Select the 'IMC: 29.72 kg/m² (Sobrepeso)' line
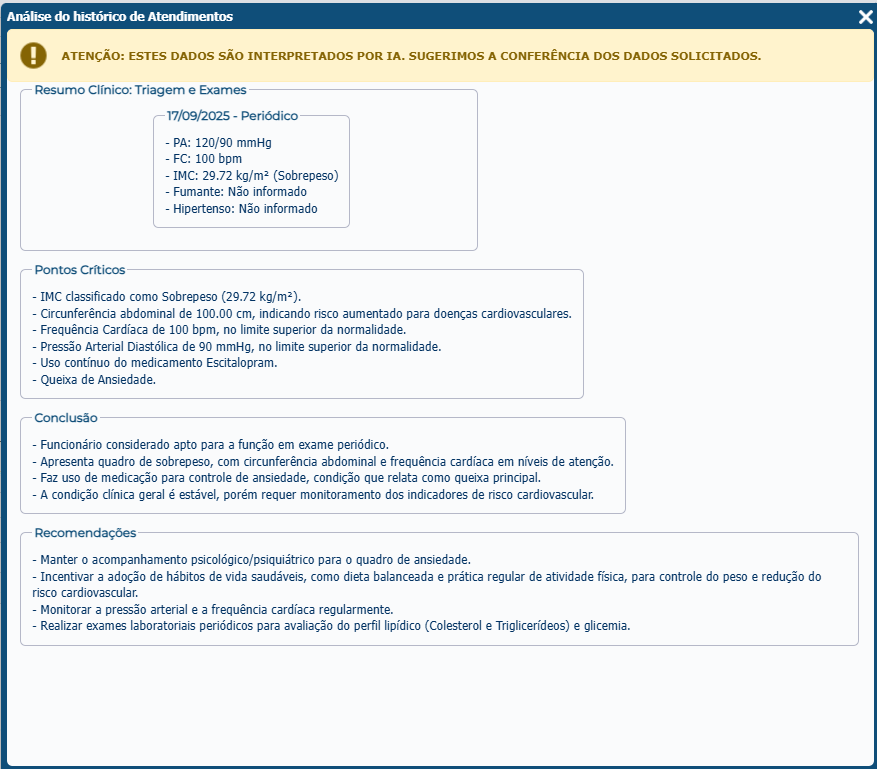The image size is (877, 769). pyautogui.click(x=251, y=176)
